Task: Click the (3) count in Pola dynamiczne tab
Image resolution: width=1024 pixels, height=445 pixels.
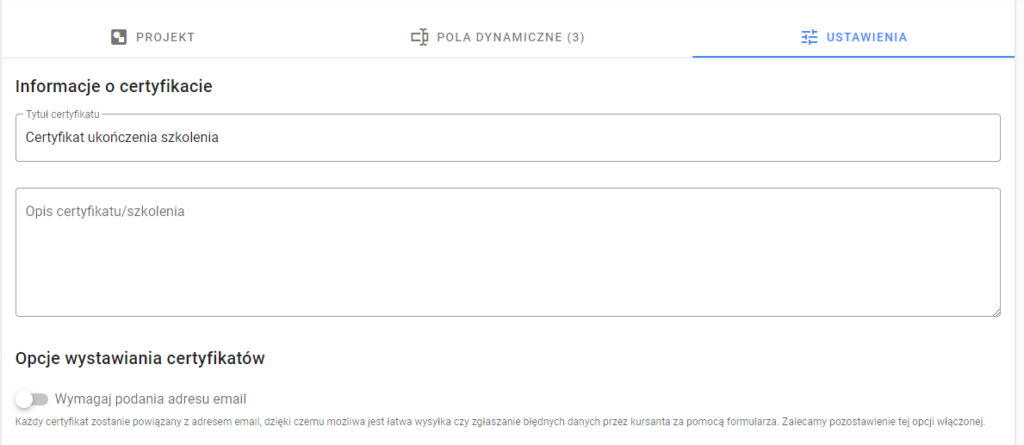Action: coord(575,37)
